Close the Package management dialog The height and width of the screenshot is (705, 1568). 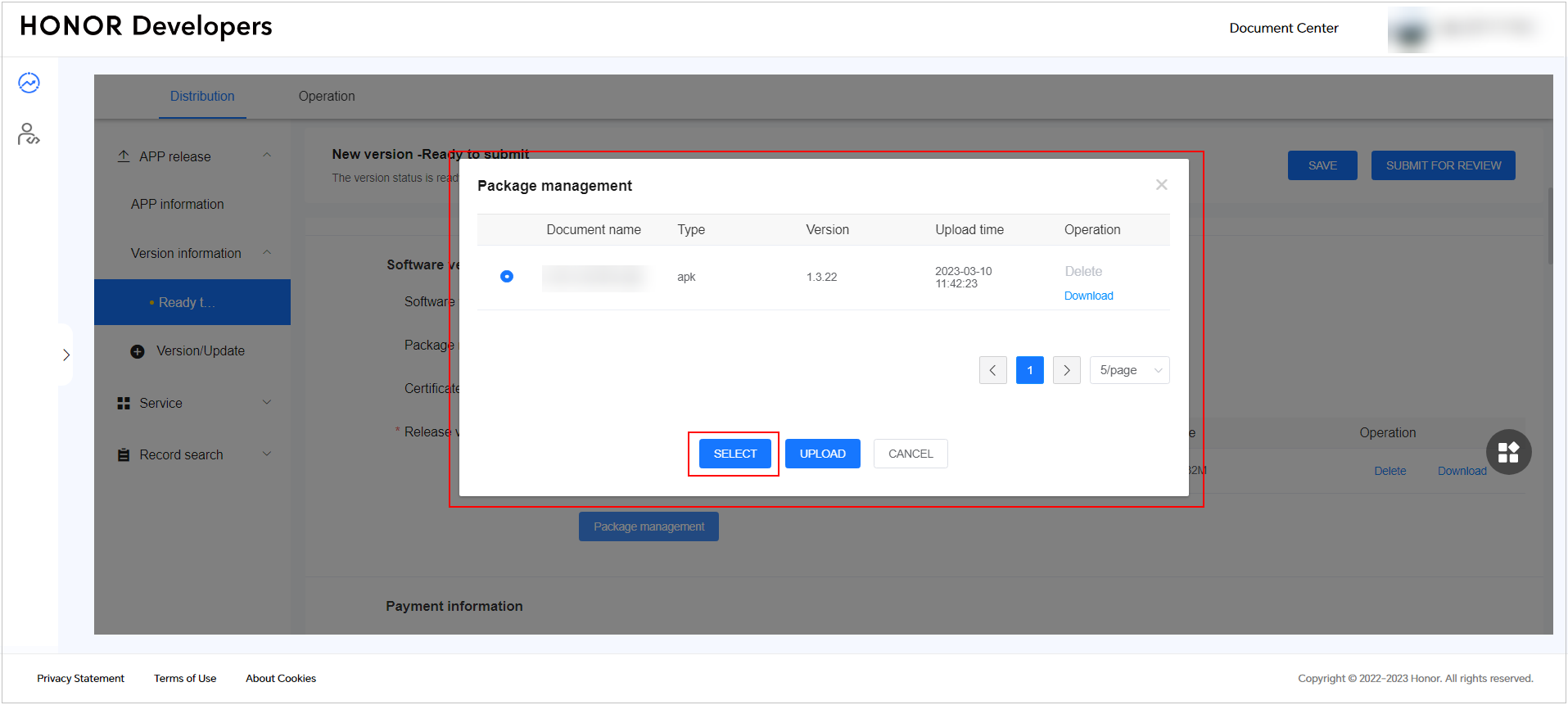point(1161,185)
